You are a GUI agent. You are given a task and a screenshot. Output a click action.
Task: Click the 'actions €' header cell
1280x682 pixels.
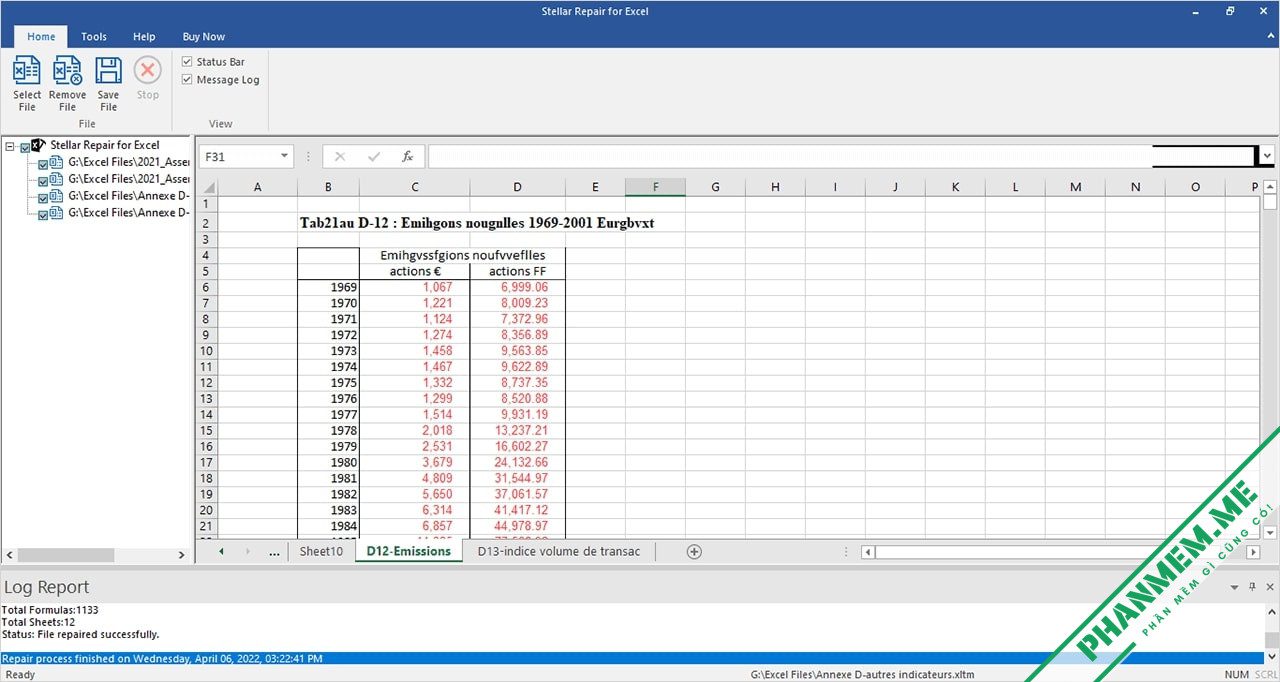[x=414, y=271]
